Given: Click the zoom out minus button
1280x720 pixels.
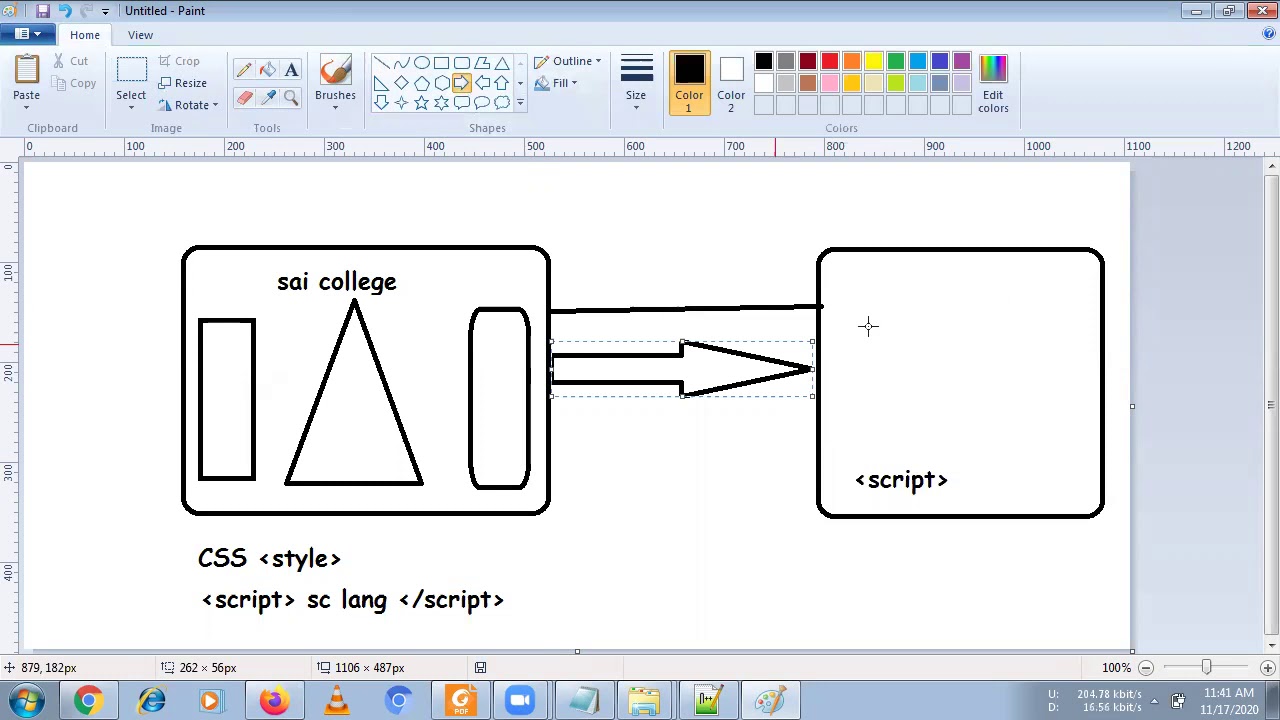Looking at the screenshot, I should (x=1146, y=667).
